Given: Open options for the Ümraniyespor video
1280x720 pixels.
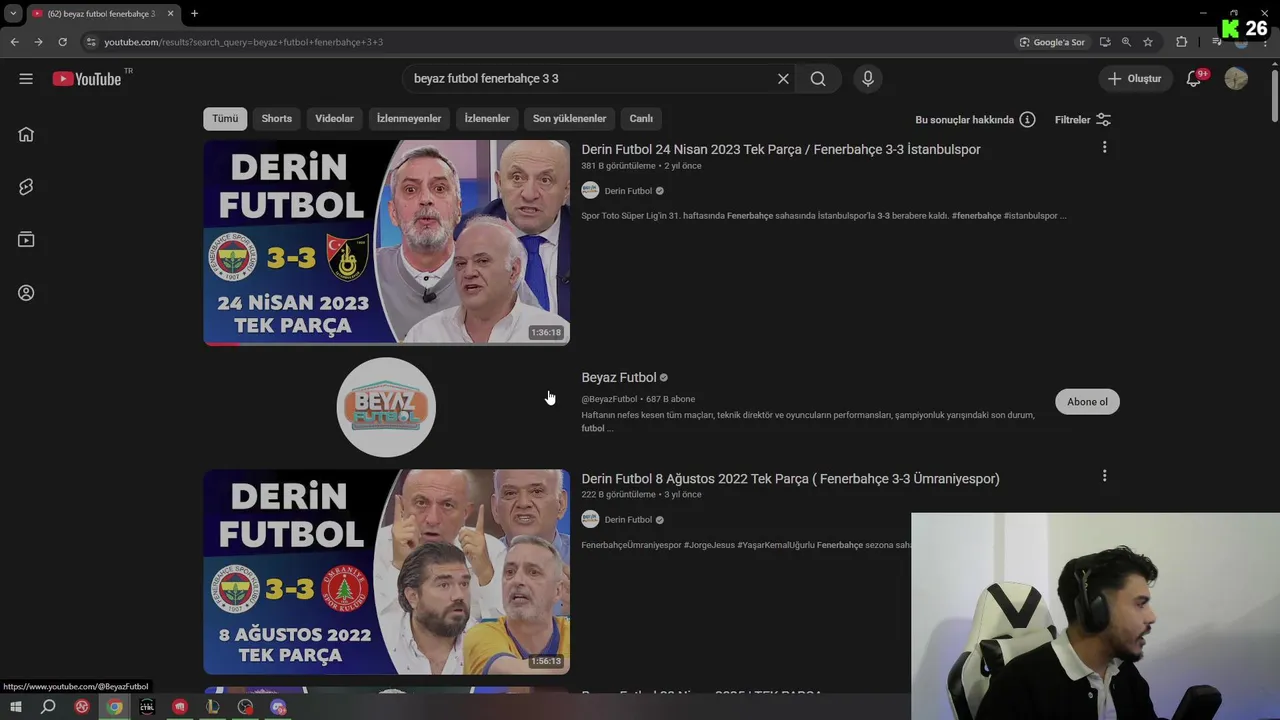Looking at the screenshot, I should point(1104,476).
